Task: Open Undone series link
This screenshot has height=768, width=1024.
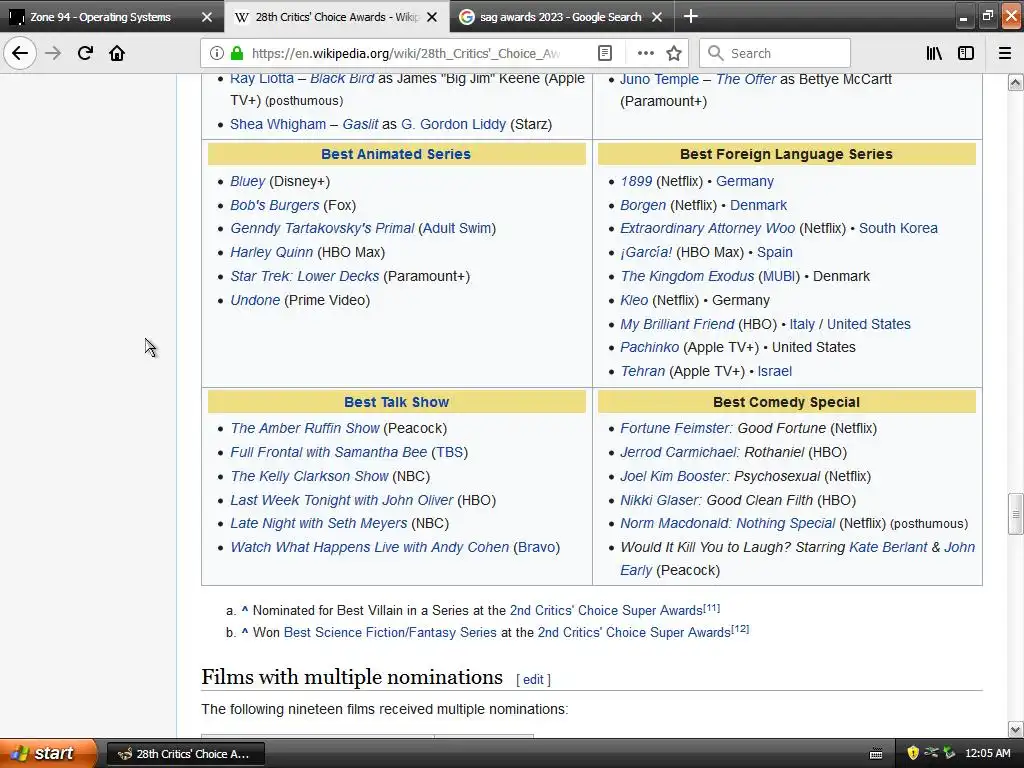Action: pos(255,300)
